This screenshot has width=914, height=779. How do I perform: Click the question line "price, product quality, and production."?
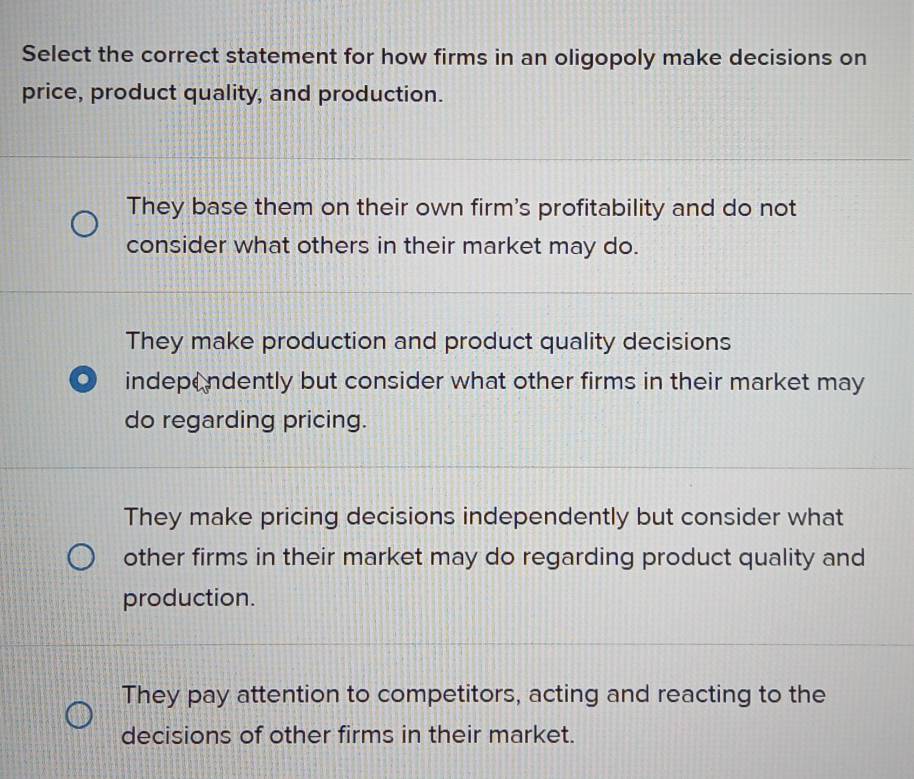pyautogui.click(x=232, y=94)
